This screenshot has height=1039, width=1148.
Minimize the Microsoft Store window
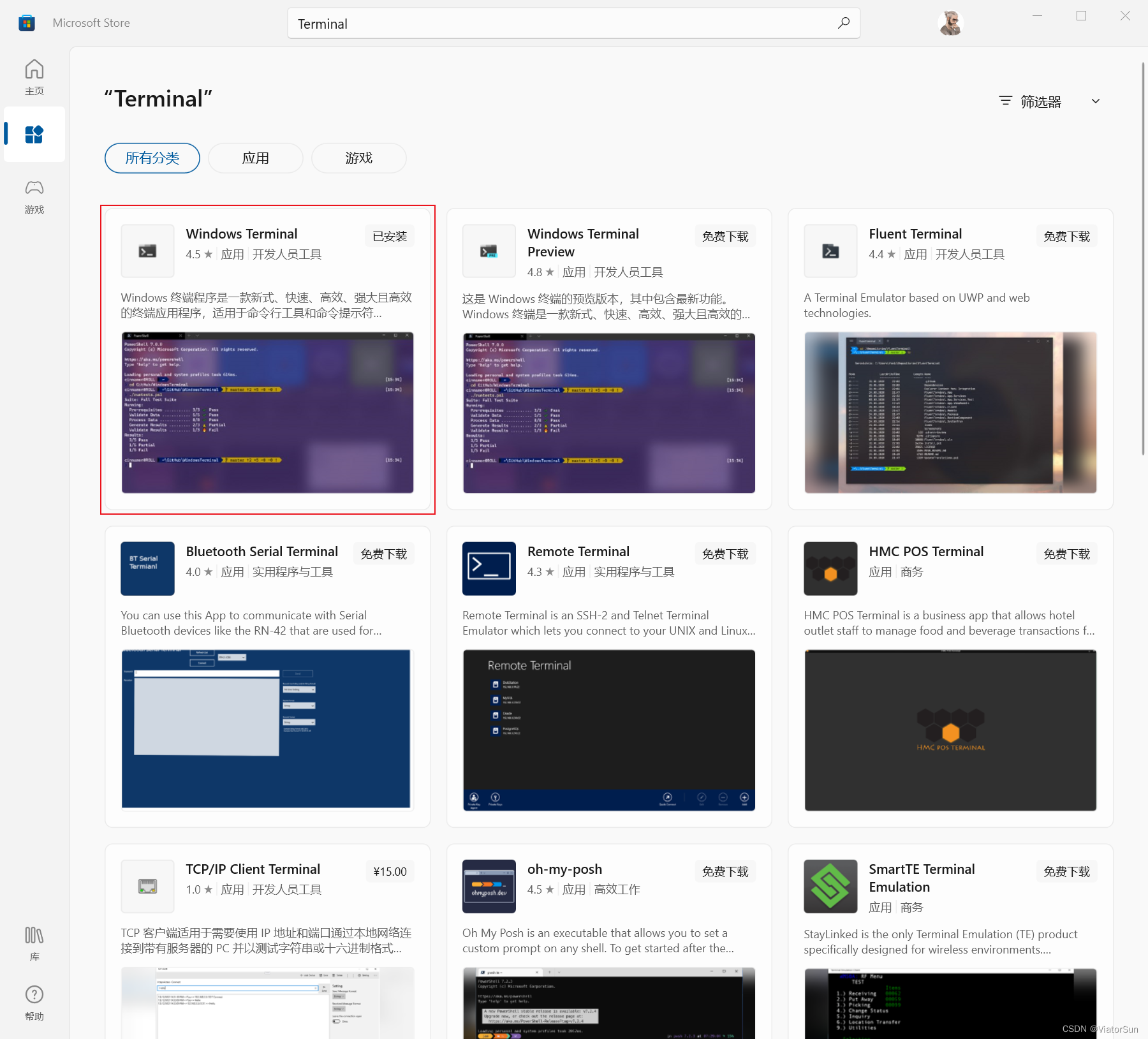[x=1038, y=16]
